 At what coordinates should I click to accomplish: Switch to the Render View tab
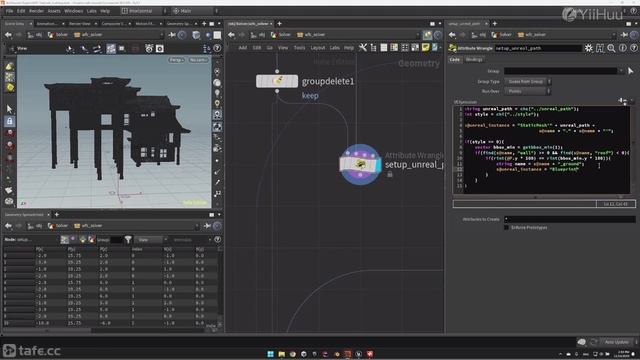[80, 24]
